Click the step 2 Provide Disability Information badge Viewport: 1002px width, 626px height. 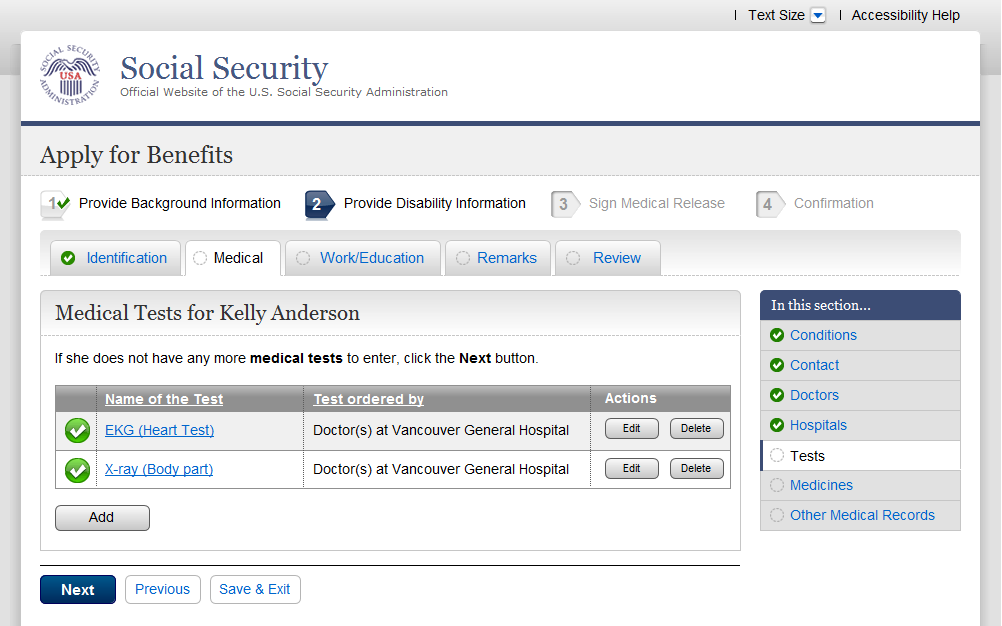point(319,204)
